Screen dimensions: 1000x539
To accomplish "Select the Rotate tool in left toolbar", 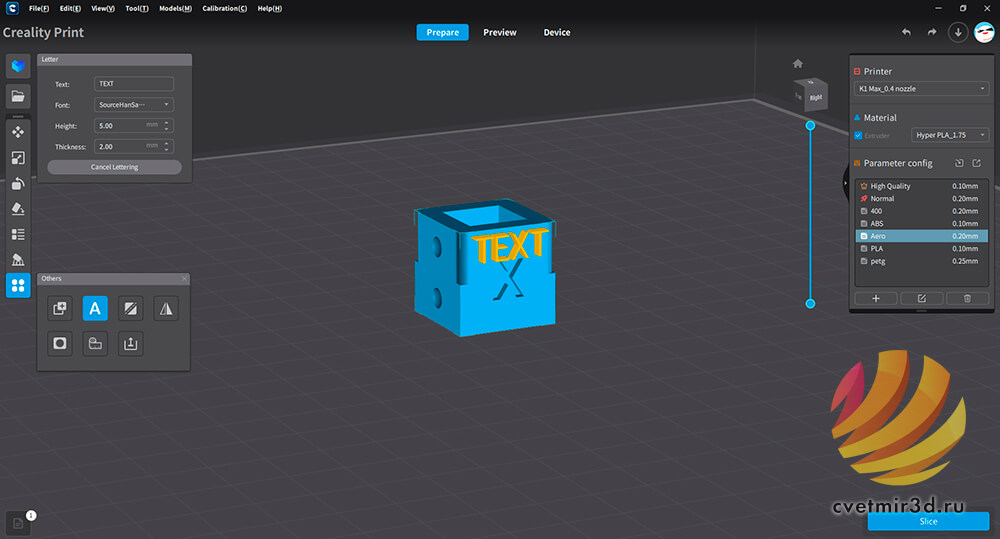I will tap(18, 184).
